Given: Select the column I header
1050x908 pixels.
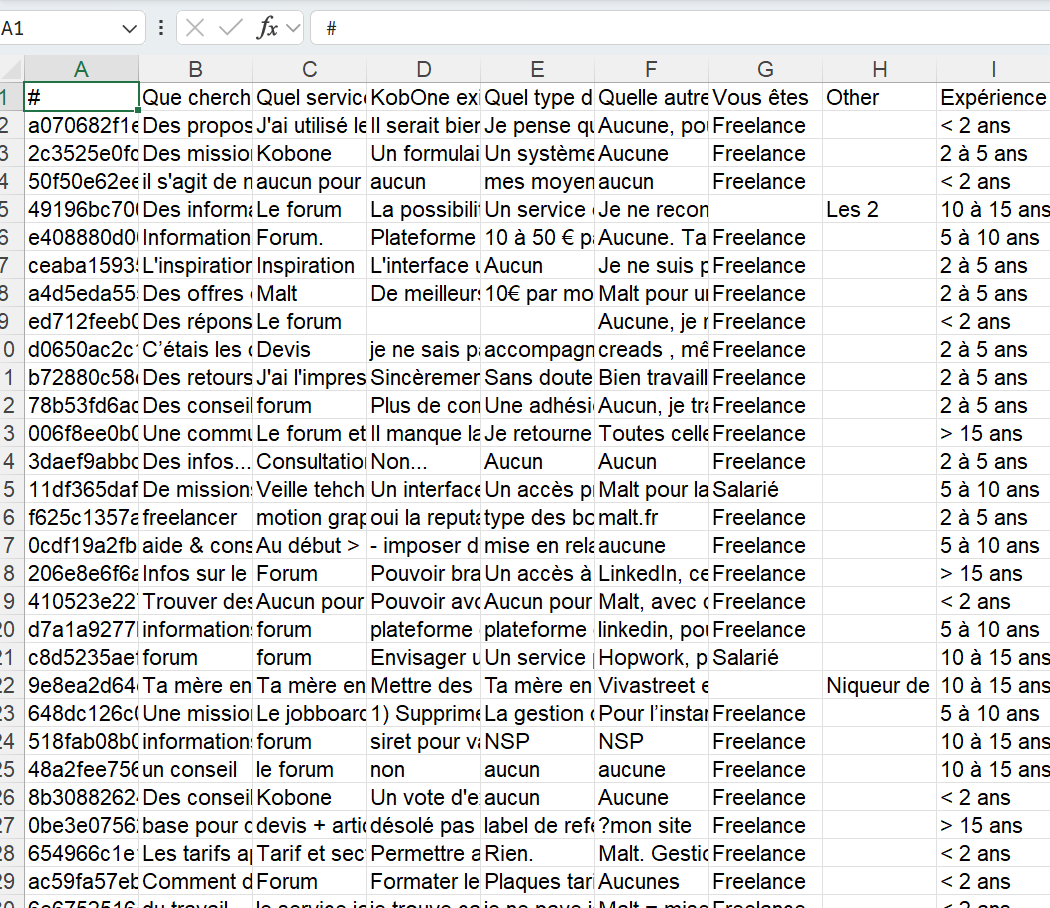Looking at the screenshot, I should point(992,69).
